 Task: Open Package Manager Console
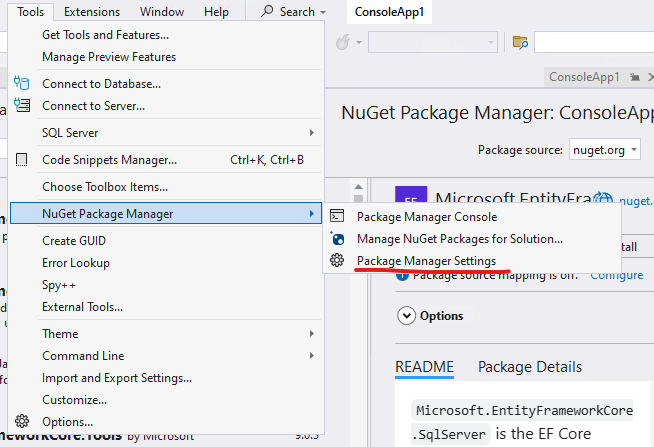tap(427, 217)
